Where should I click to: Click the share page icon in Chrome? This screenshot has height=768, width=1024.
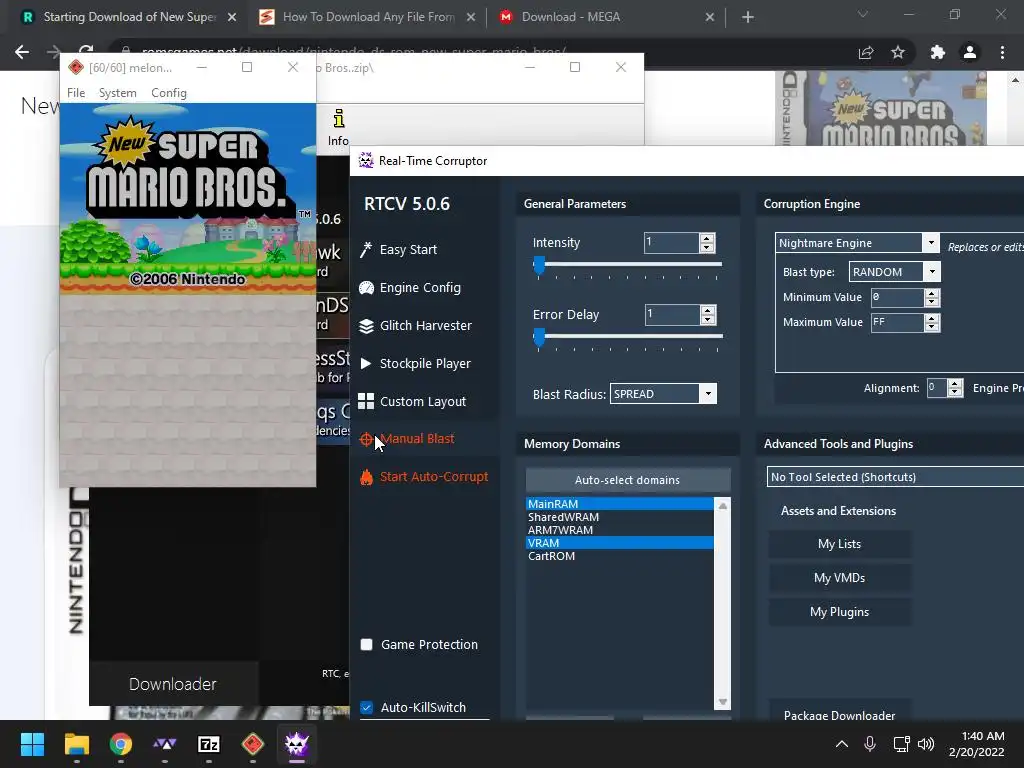(x=866, y=52)
